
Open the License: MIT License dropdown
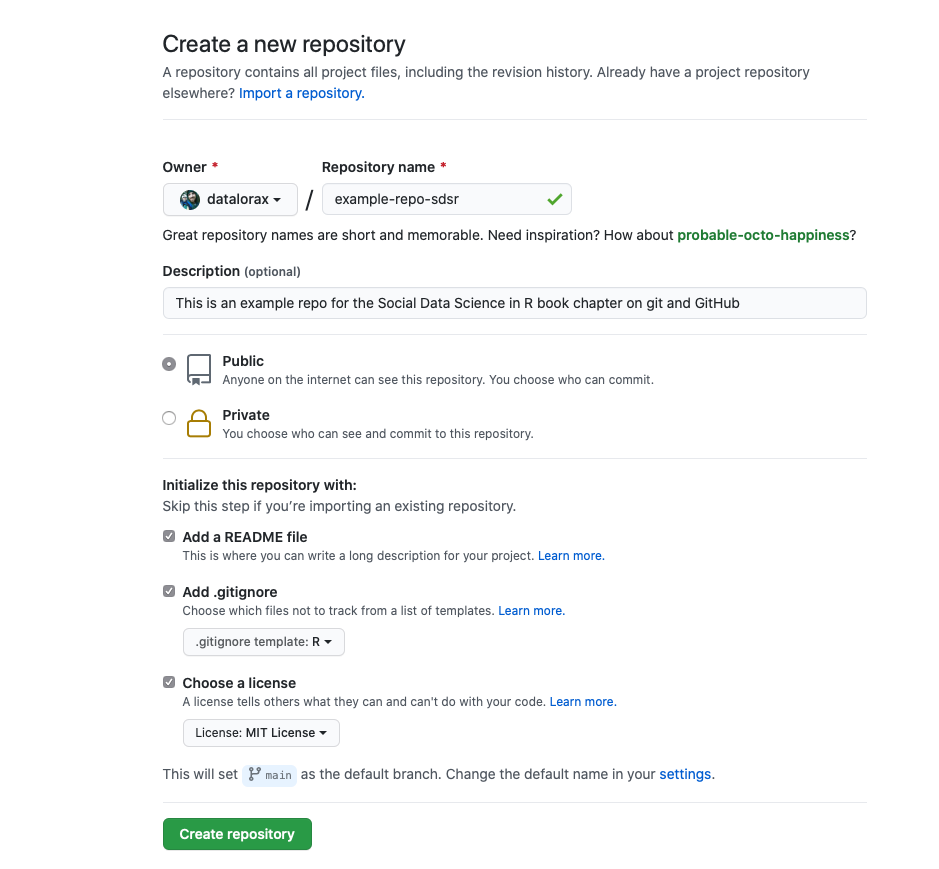pyautogui.click(x=261, y=732)
